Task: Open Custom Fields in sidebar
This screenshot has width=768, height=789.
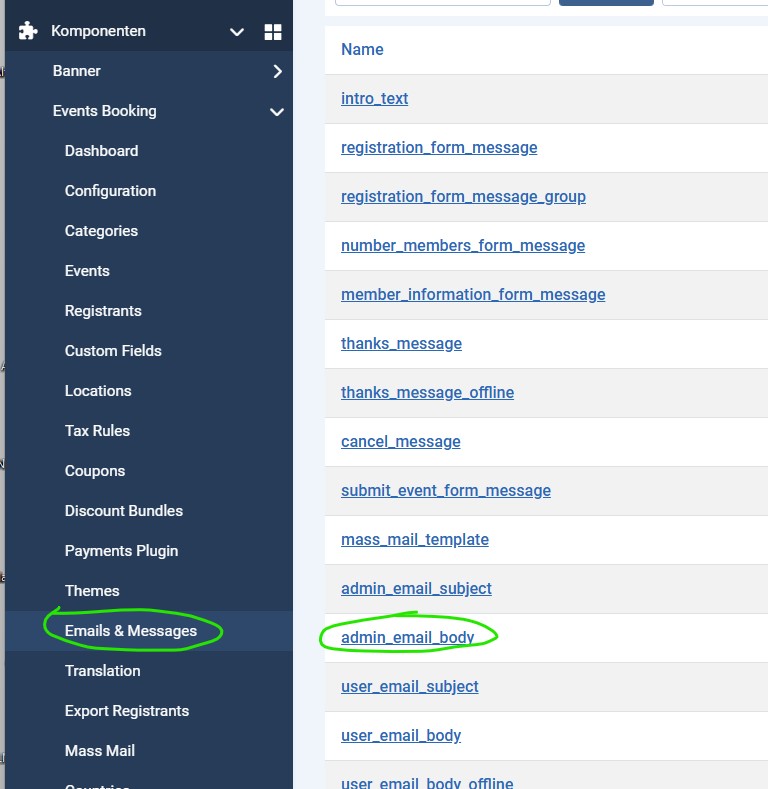Action: (x=113, y=351)
